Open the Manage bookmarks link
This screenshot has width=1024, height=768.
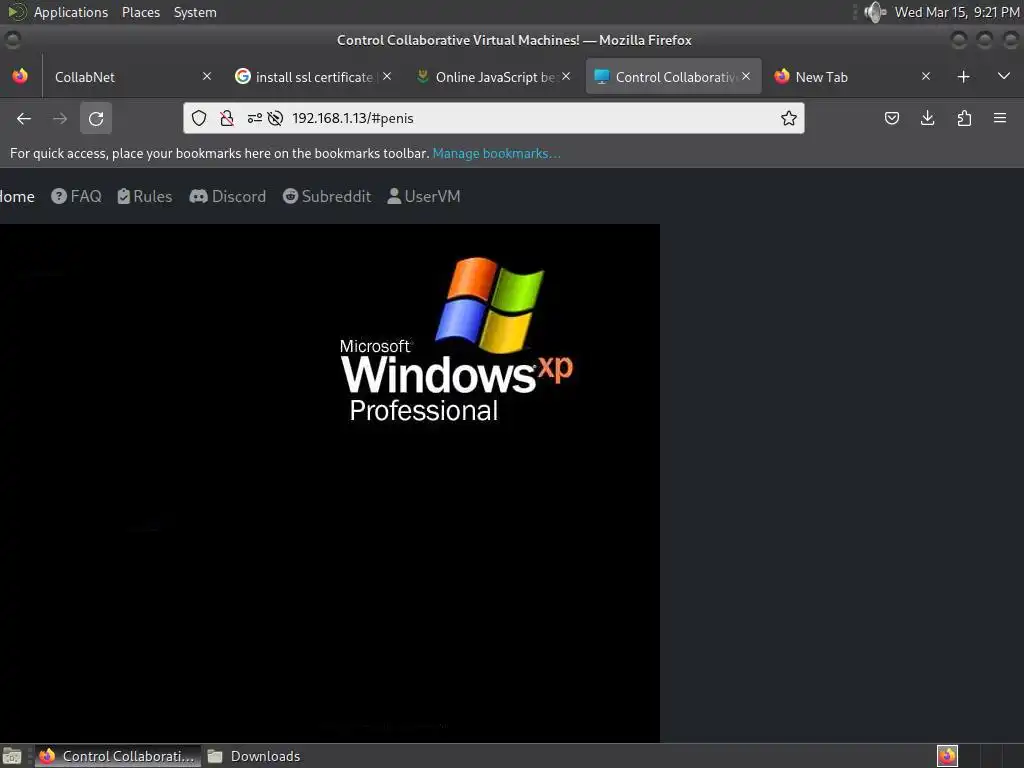[x=496, y=153]
